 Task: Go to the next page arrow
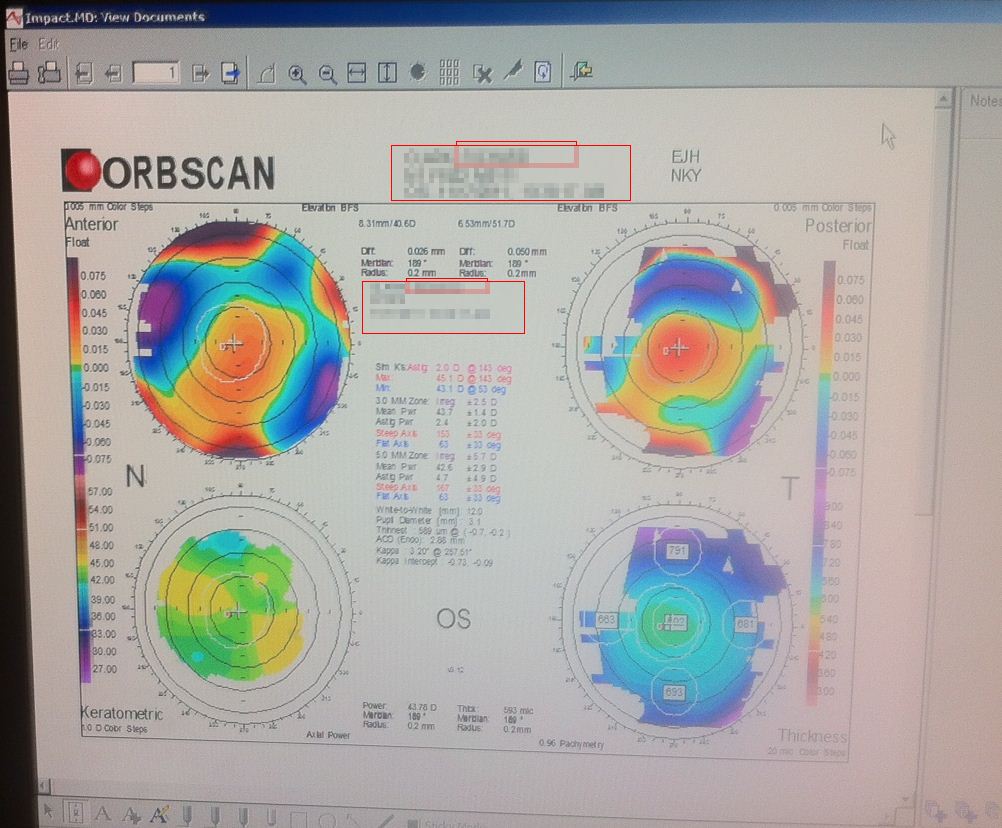pos(200,73)
